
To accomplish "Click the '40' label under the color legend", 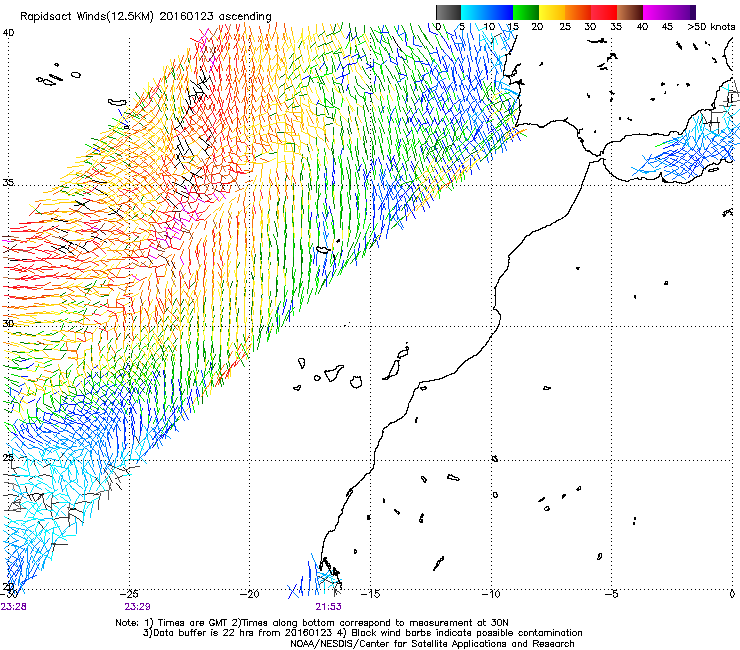I will [x=642, y=27].
